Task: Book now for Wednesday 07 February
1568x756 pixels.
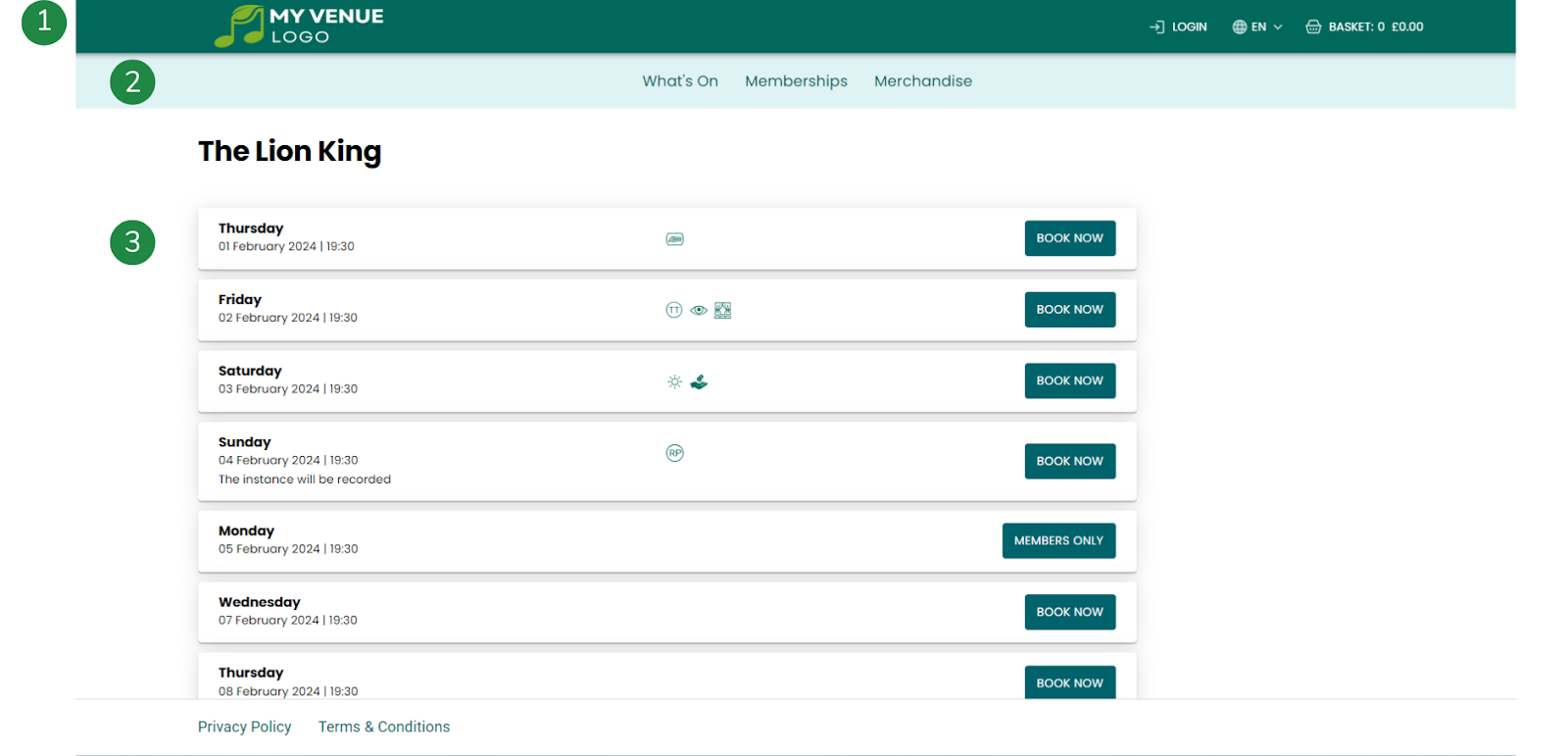Action: tap(1070, 612)
